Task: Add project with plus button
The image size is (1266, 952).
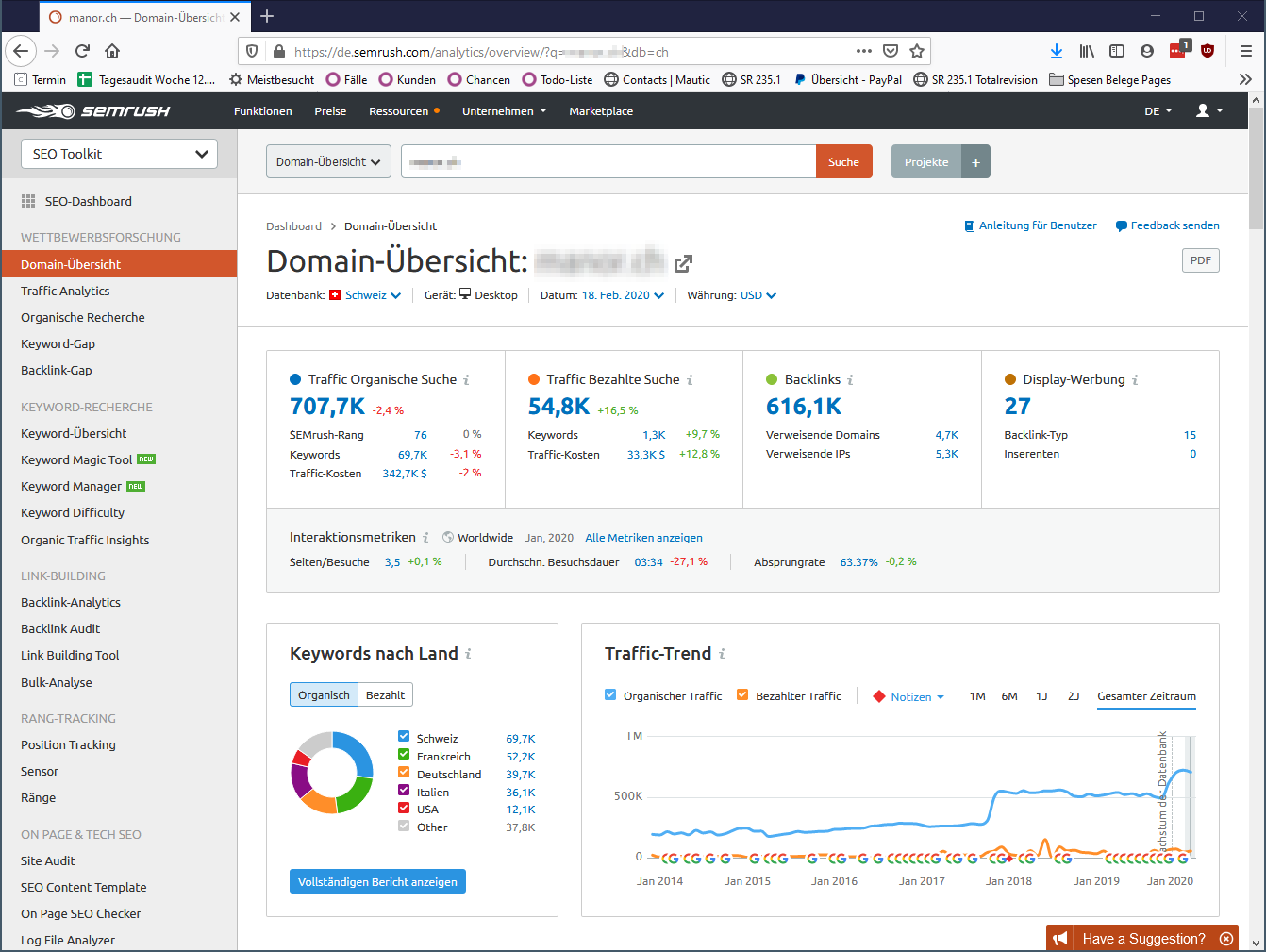Action: [975, 162]
